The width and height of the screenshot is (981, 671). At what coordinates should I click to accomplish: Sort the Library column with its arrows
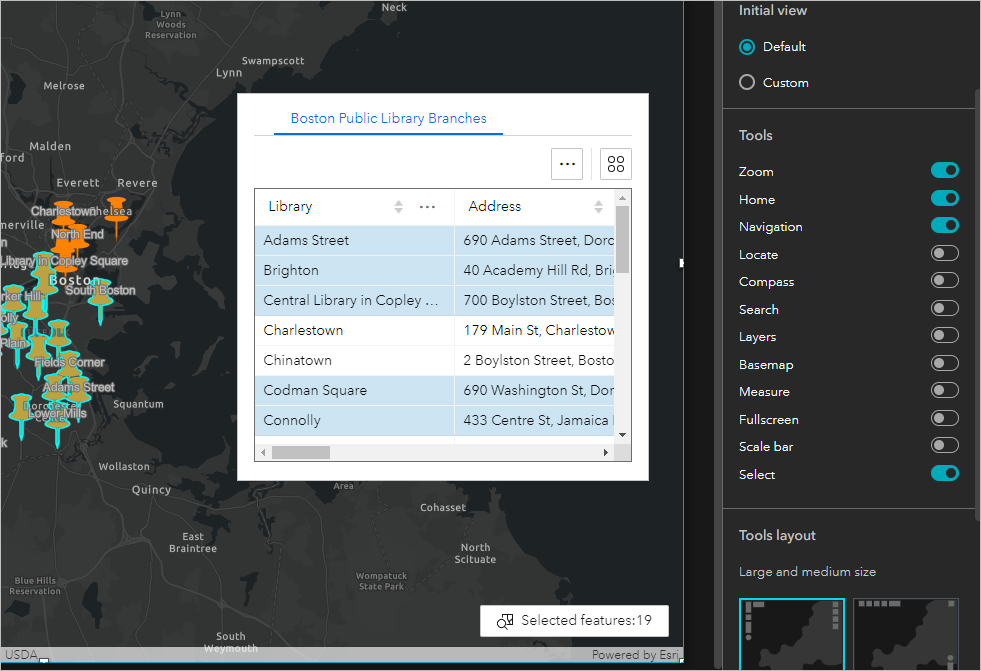pos(399,207)
